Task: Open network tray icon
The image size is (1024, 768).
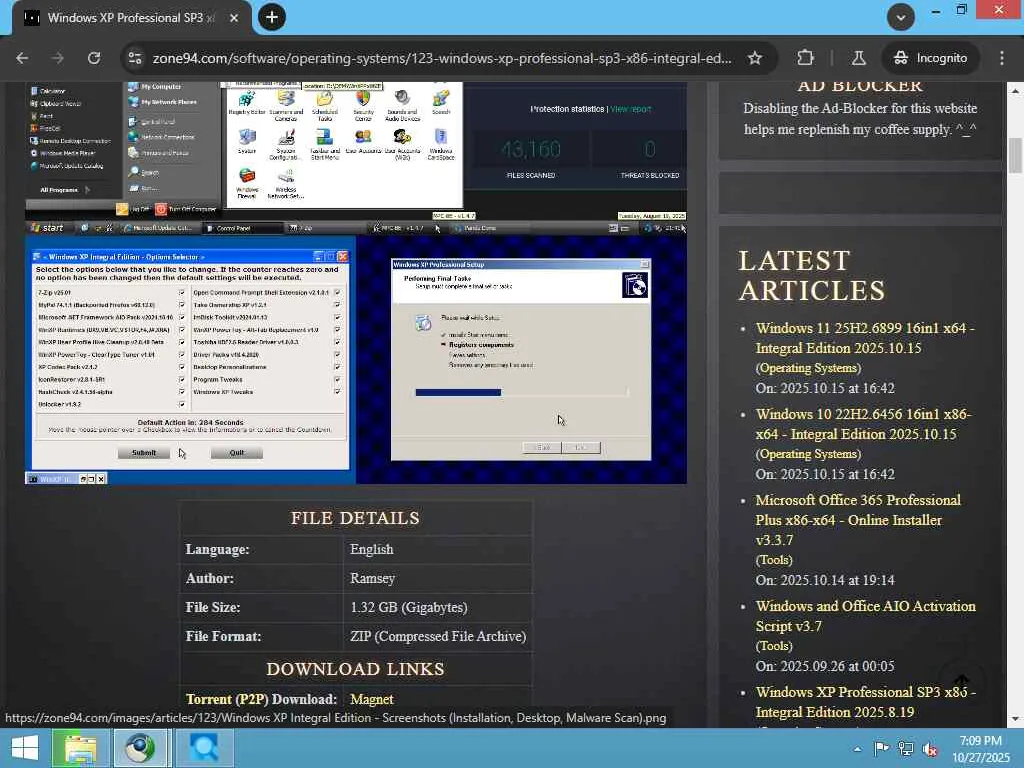Action: [906, 749]
